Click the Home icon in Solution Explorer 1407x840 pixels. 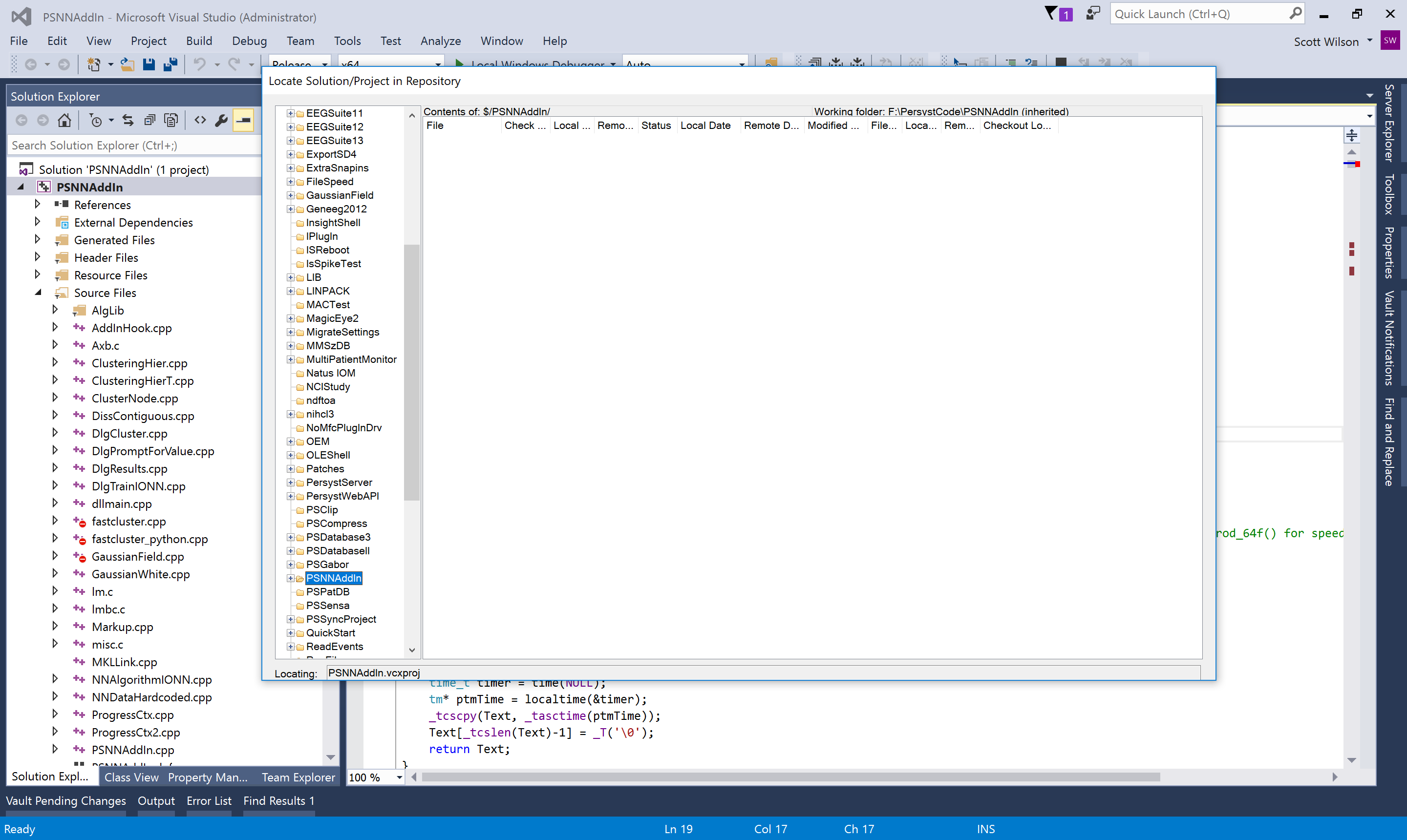[64, 120]
